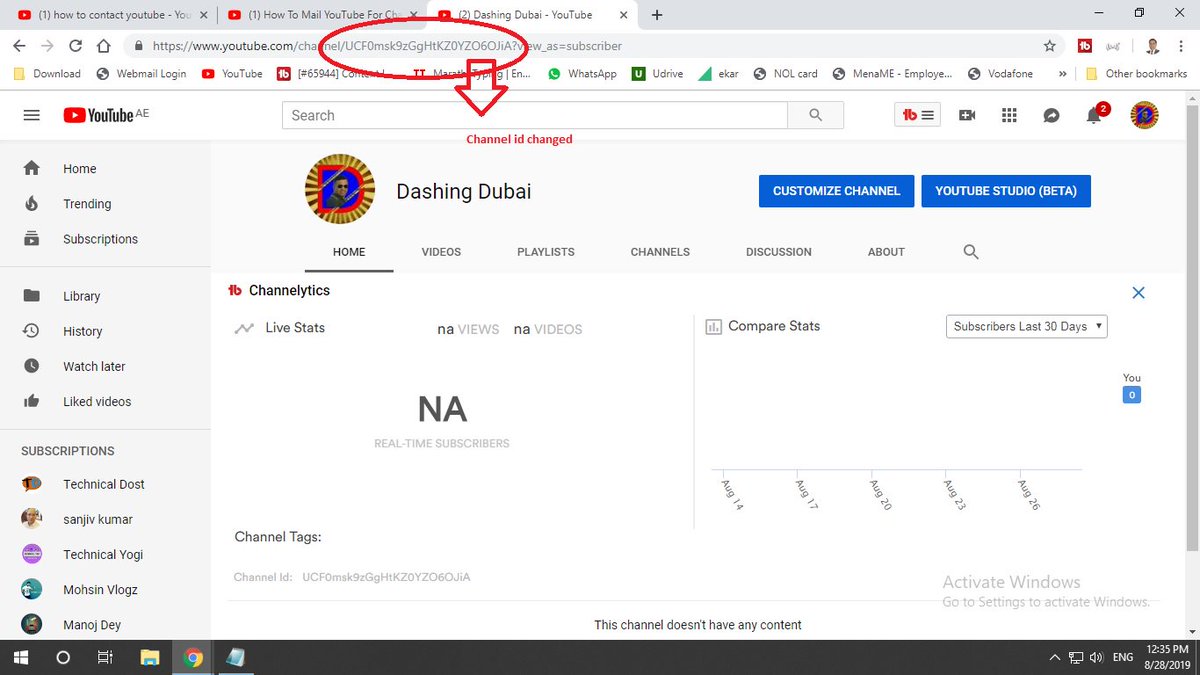Click the browser address bar URL
This screenshot has width=1200, height=675.
[x=387, y=46]
